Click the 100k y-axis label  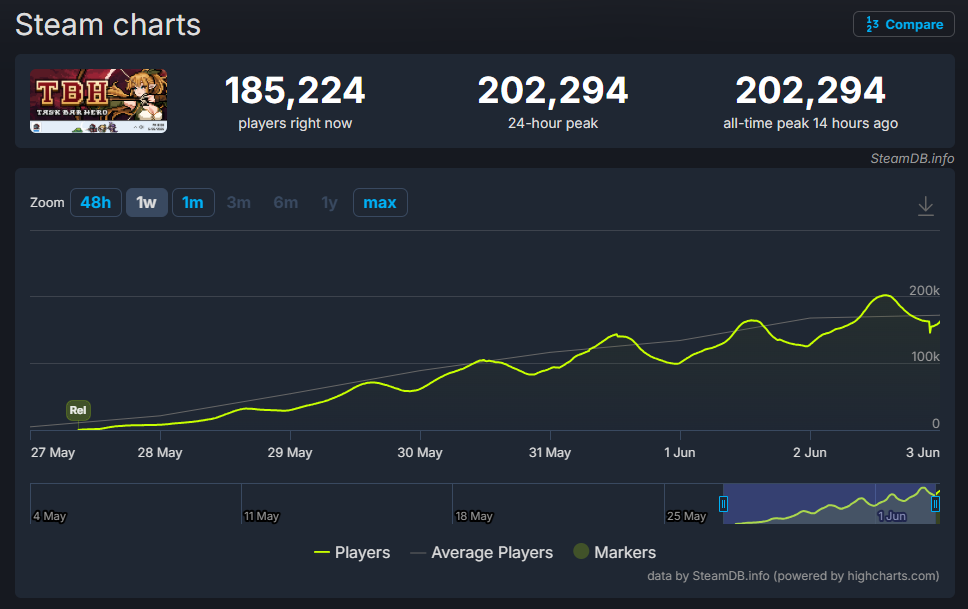pos(925,356)
